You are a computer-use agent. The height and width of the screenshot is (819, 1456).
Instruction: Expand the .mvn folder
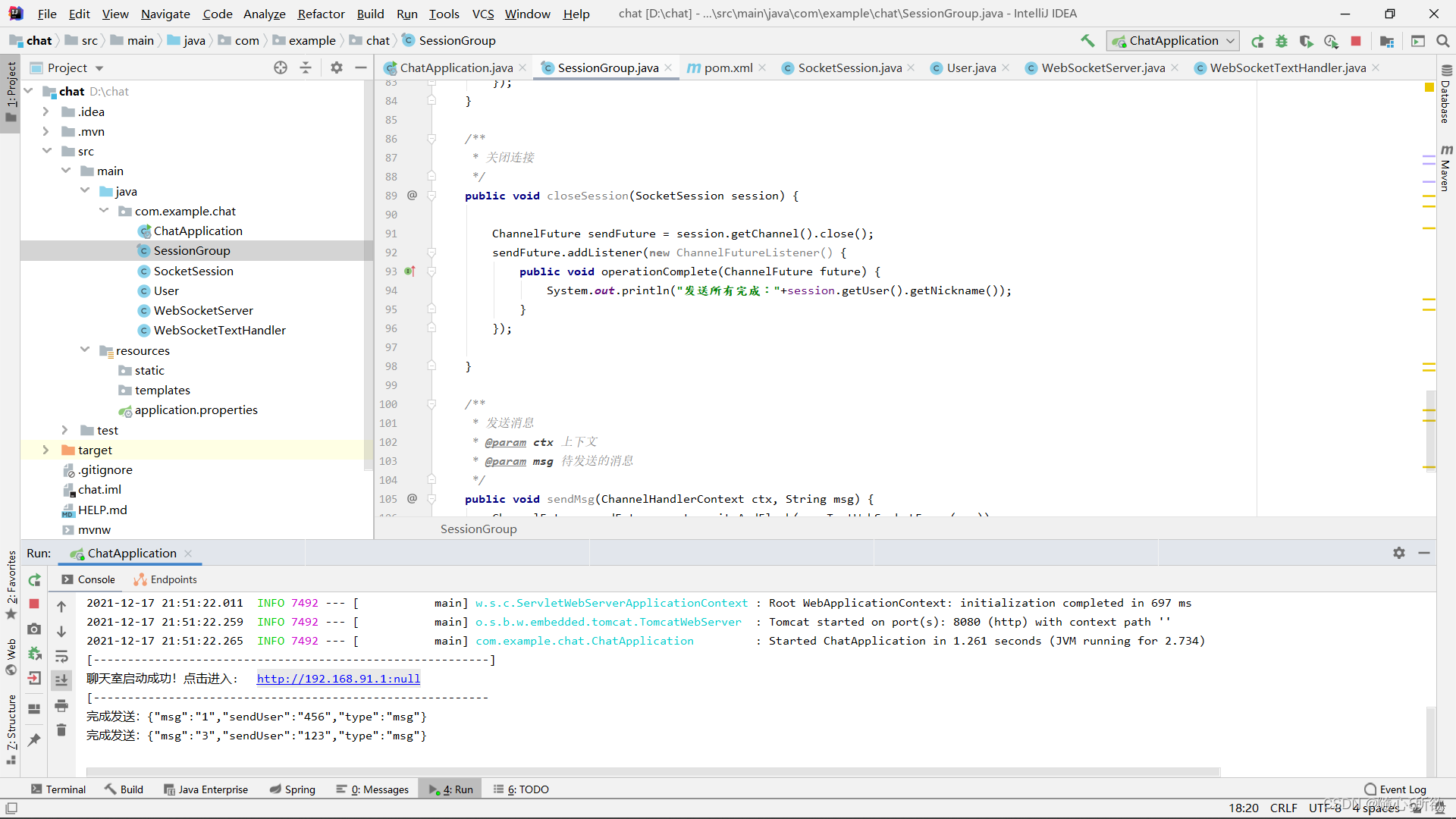[45, 131]
